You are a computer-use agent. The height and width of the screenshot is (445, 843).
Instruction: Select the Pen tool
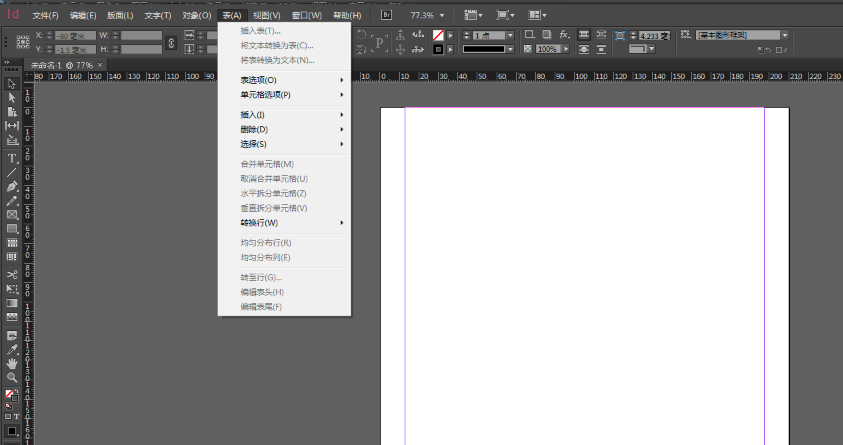(x=12, y=186)
